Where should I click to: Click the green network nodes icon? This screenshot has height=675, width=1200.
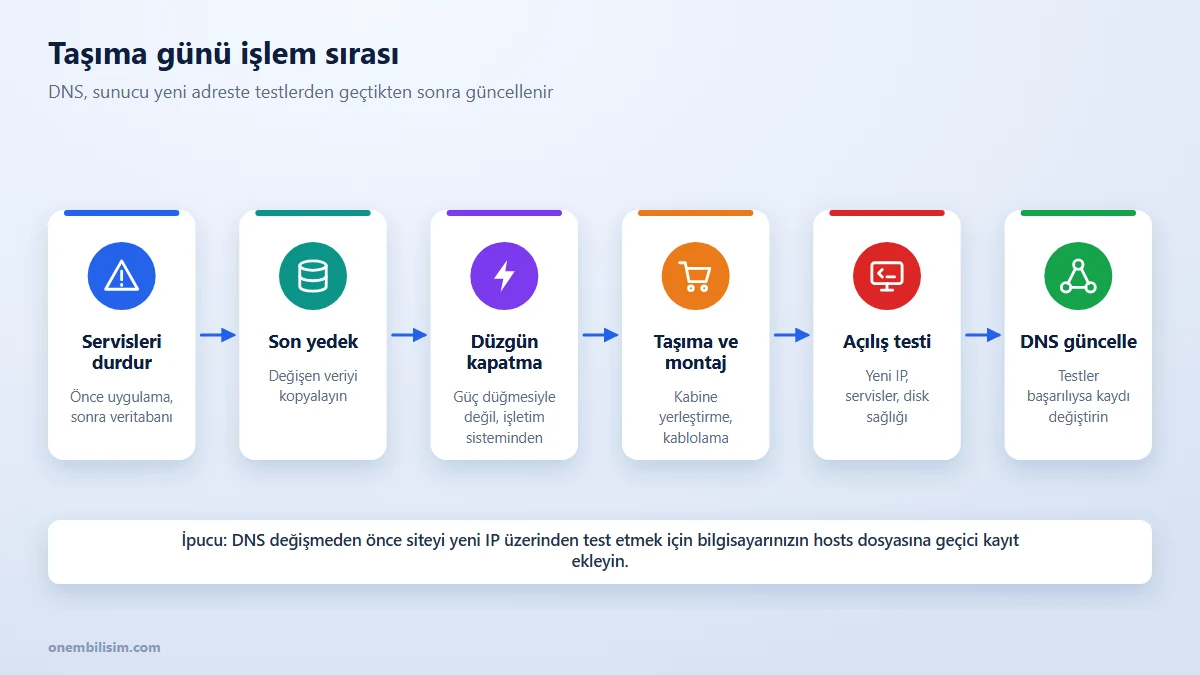pos(1078,275)
